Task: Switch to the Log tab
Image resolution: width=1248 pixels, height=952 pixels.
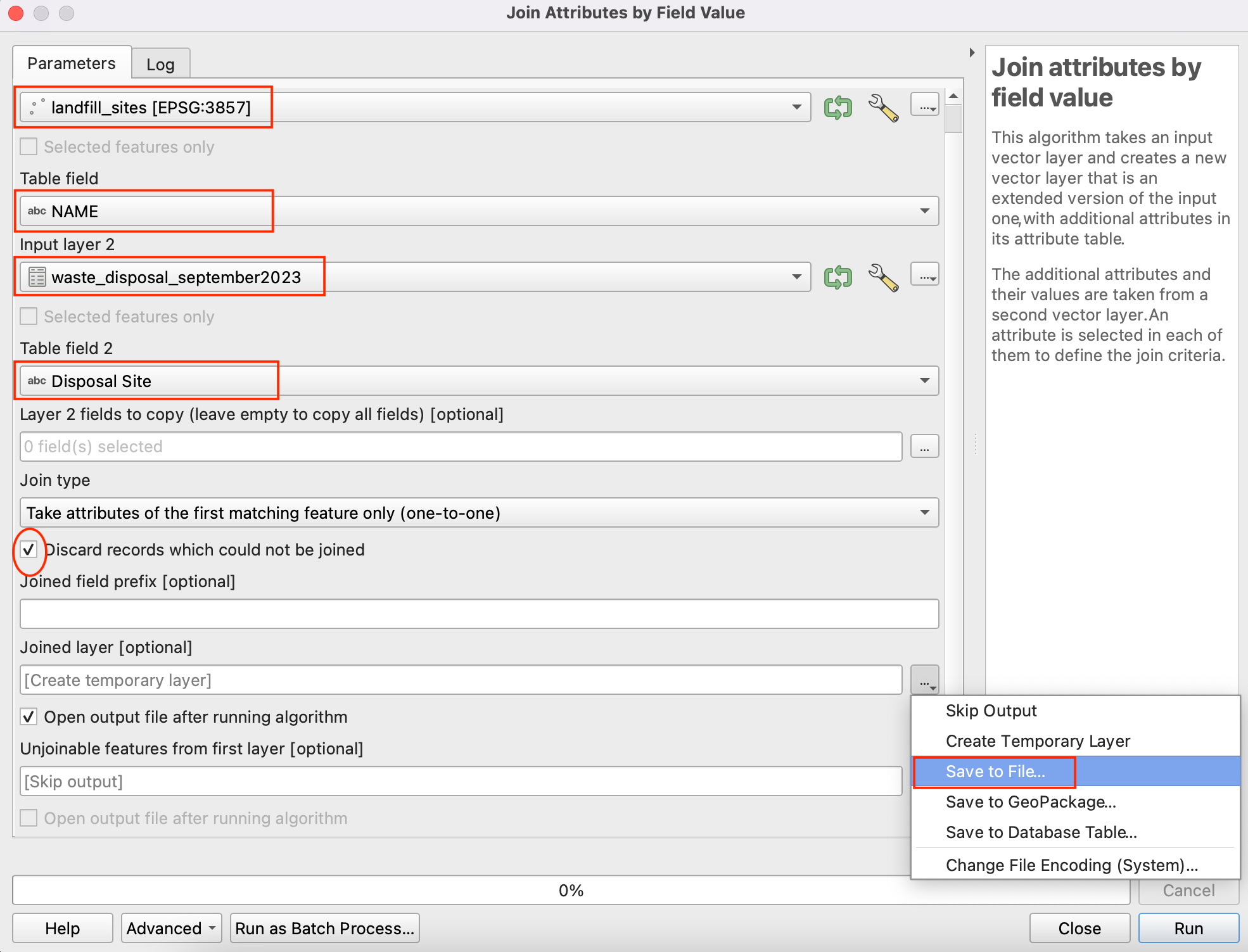Action: 160,65
